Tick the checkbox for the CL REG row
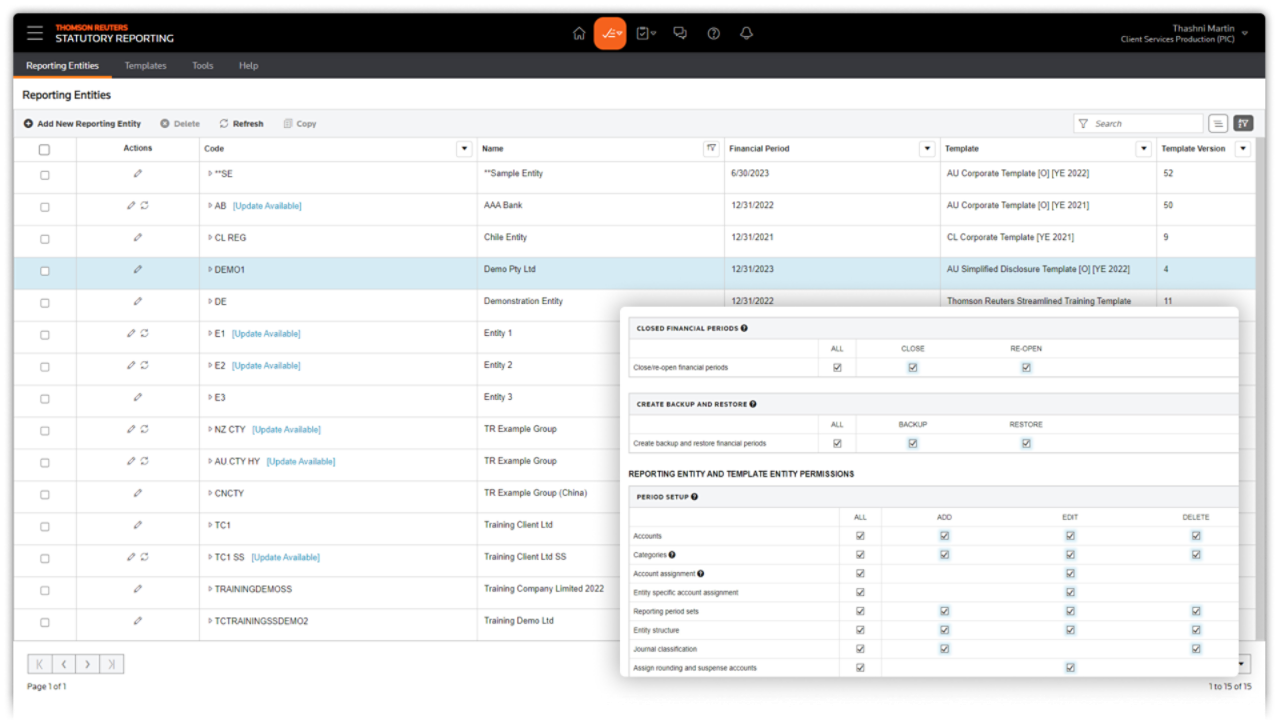The height and width of the screenshot is (720, 1280). coord(44,239)
